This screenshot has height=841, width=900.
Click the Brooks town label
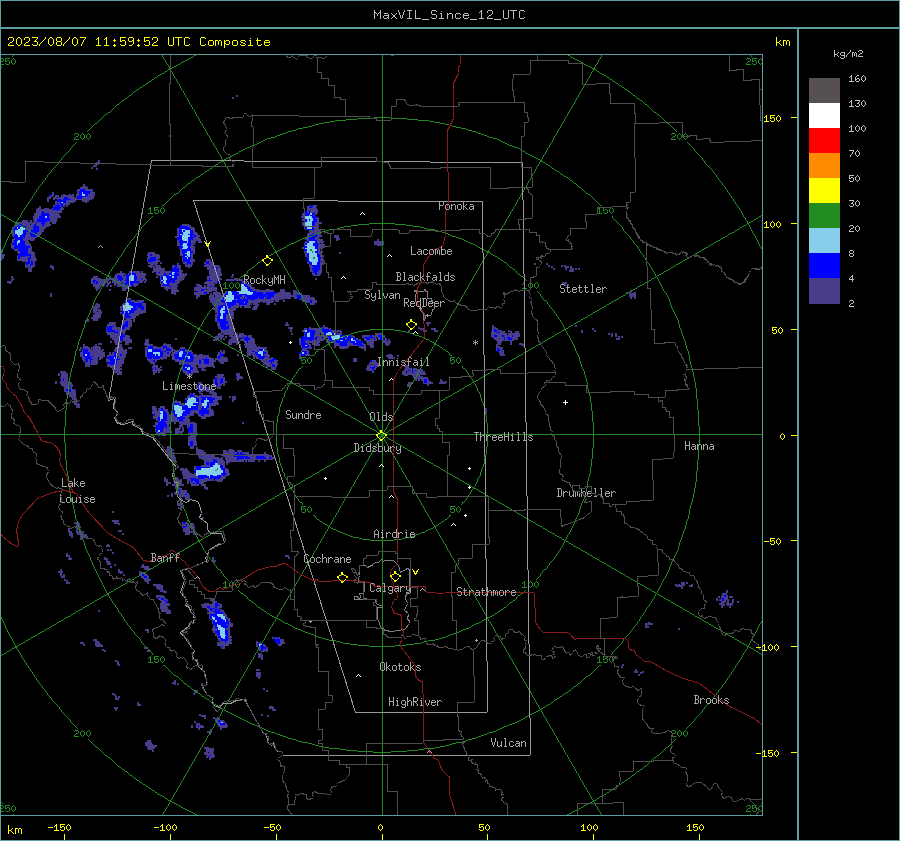pos(711,700)
